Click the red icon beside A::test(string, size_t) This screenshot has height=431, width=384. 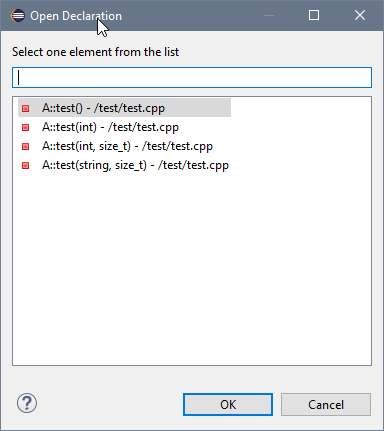(x=26, y=165)
